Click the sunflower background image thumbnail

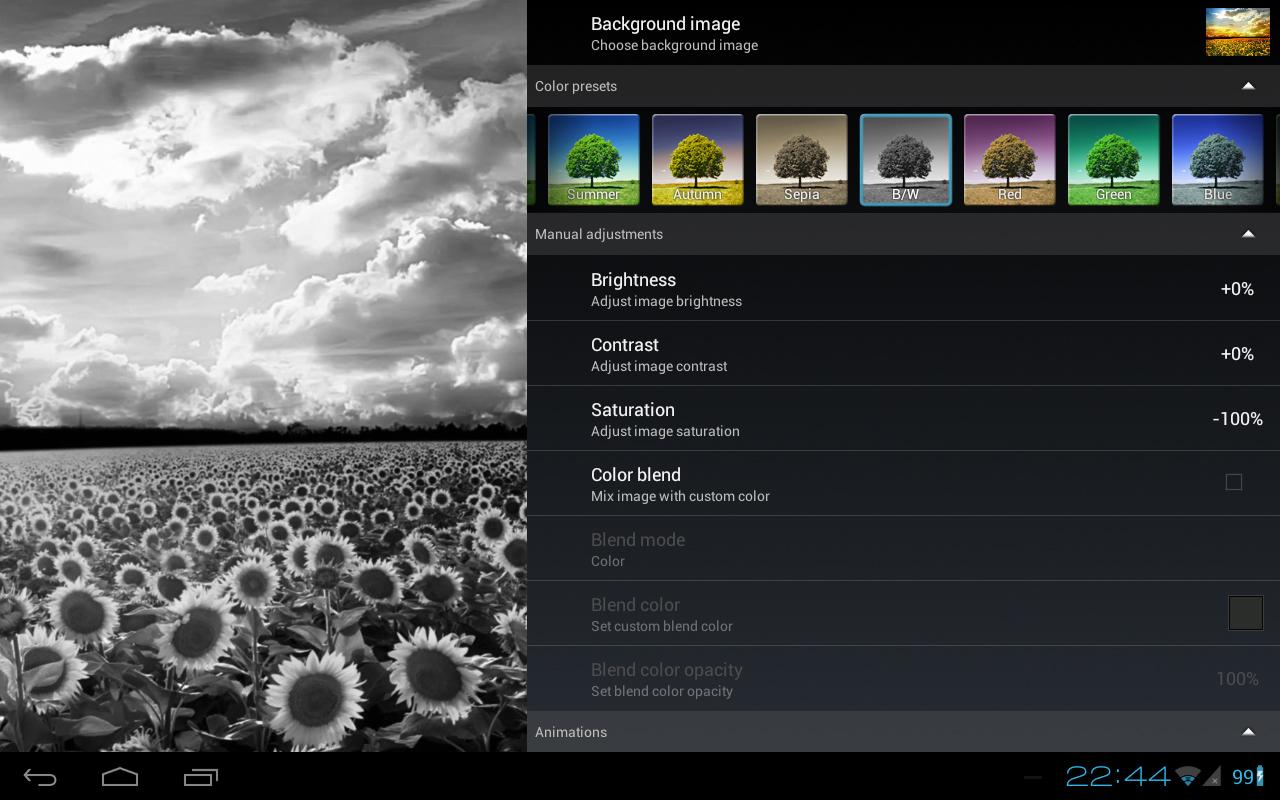pyautogui.click(x=1237, y=32)
